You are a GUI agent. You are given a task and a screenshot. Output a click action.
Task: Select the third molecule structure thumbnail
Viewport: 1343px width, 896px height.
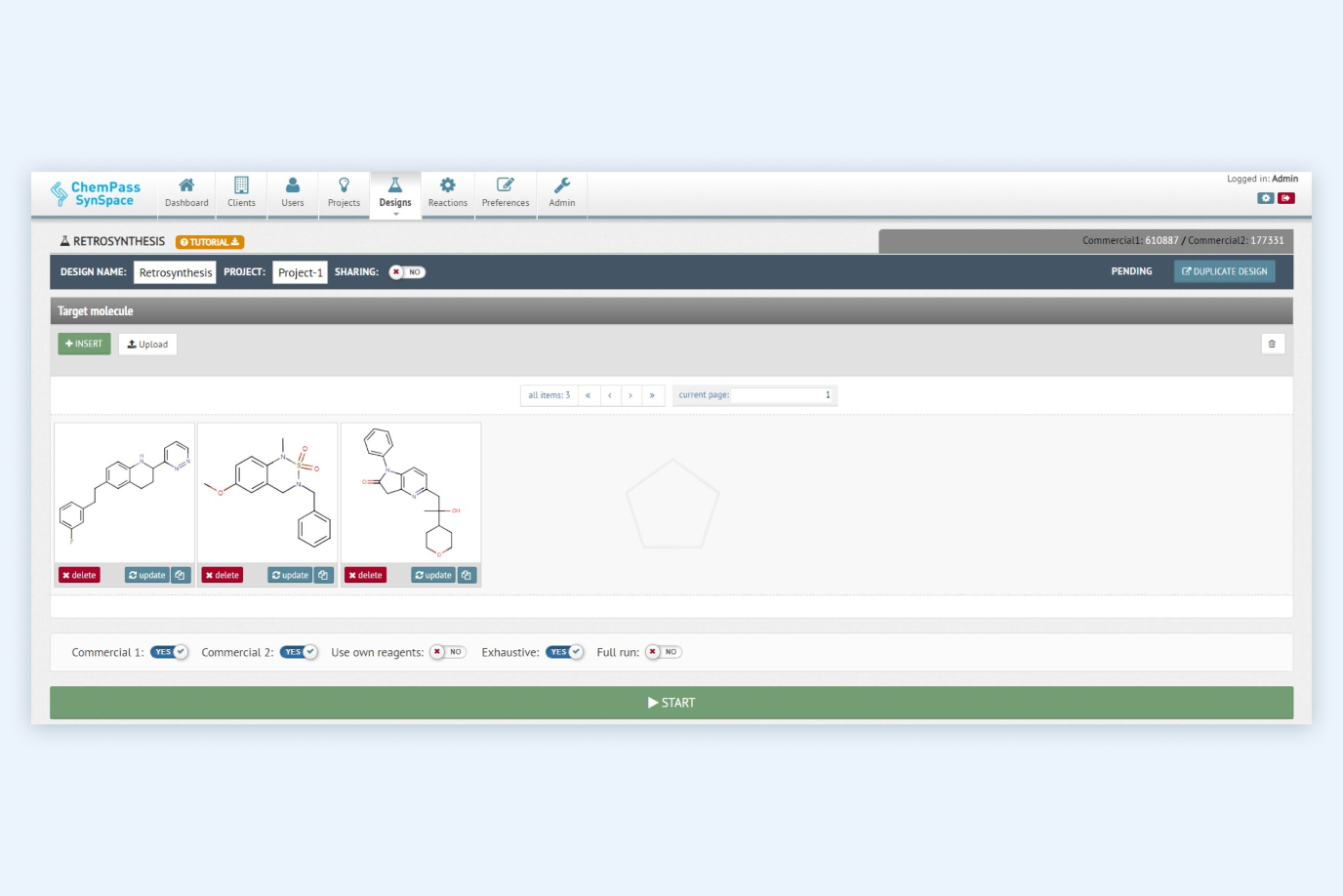[x=411, y=493]
